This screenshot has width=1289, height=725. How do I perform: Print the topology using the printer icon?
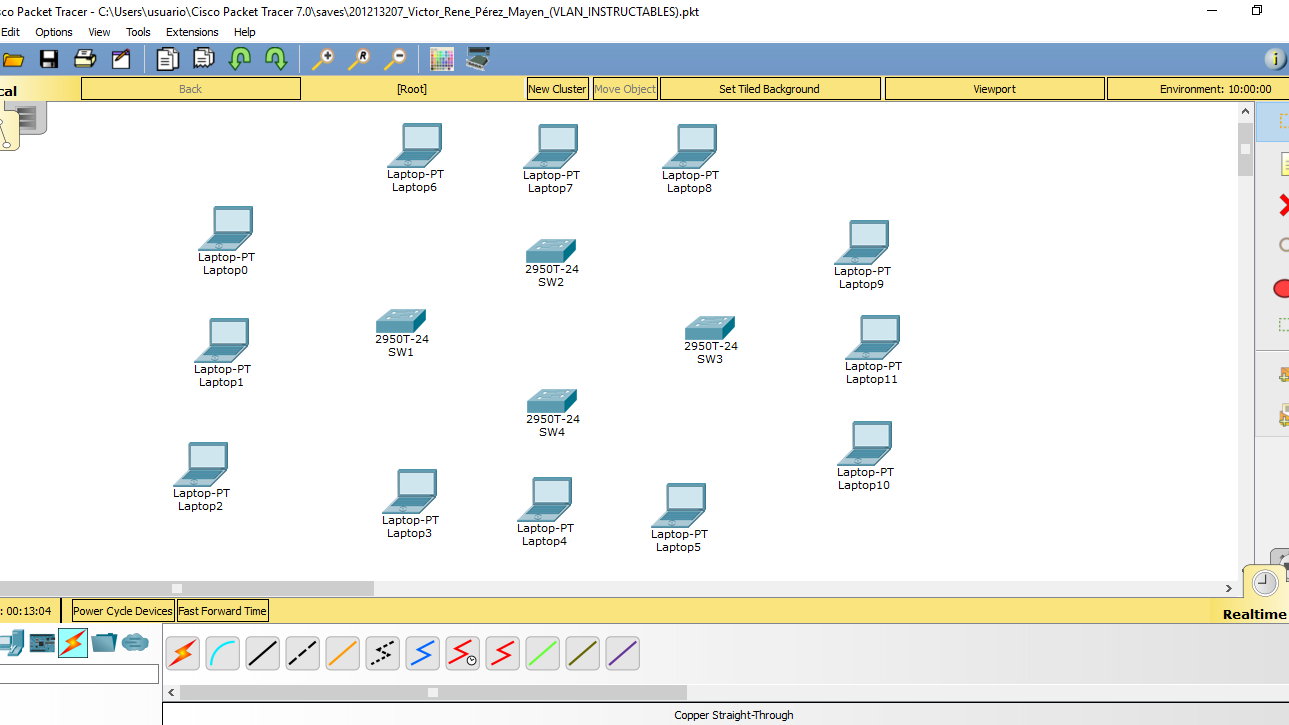[85, 59]
